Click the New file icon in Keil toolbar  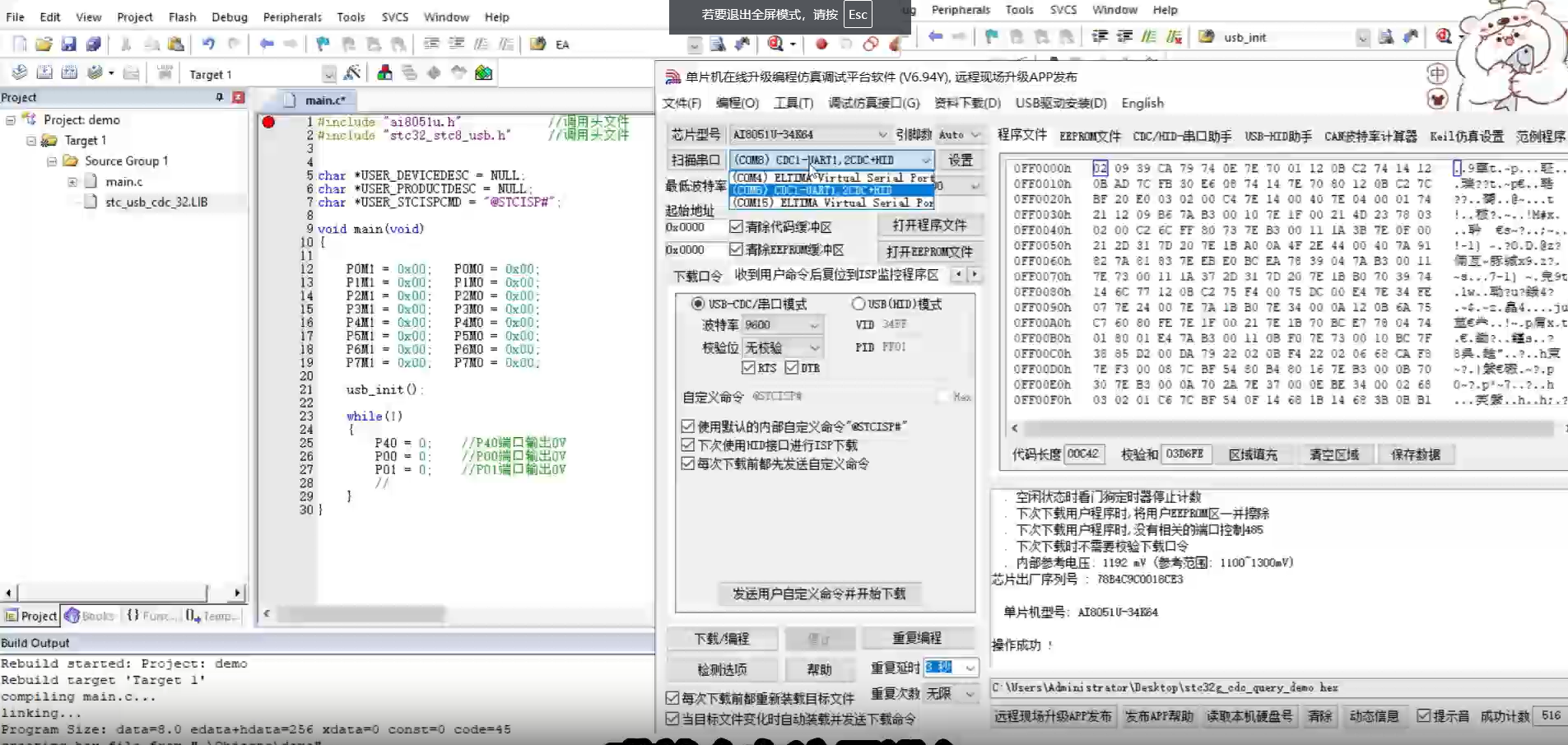[x=20, y=44]
